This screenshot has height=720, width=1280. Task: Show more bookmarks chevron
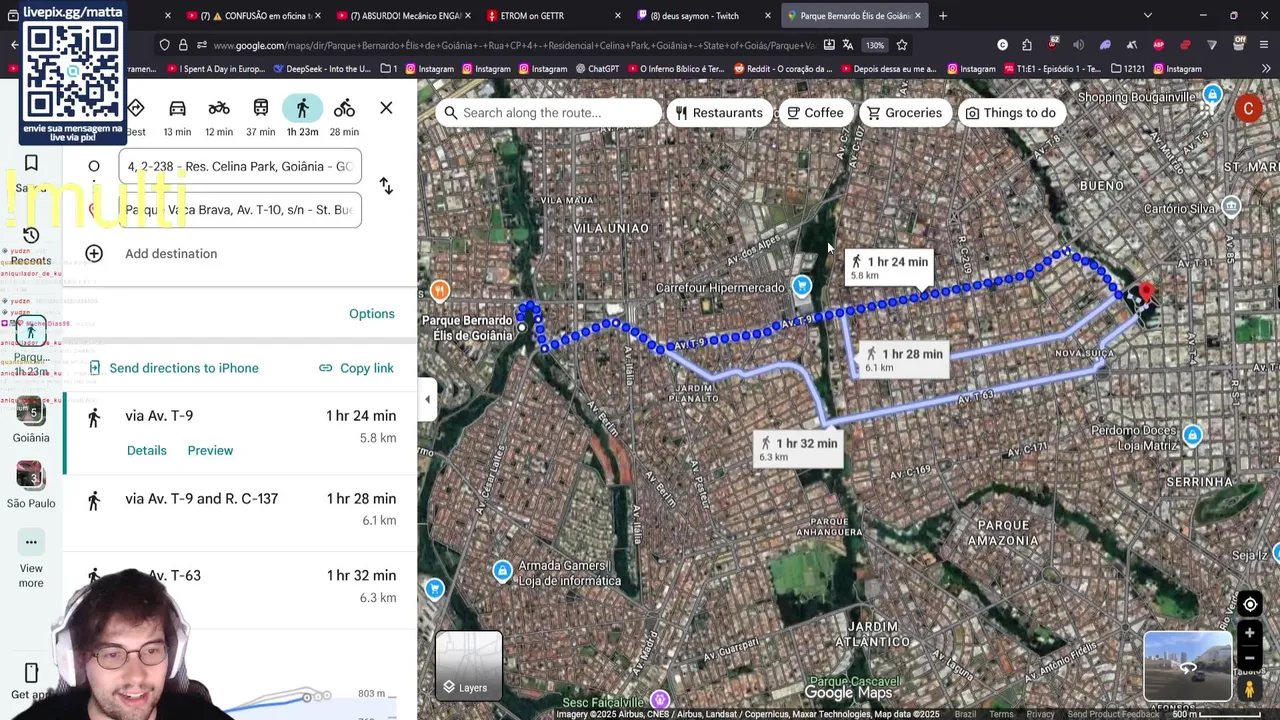click(x=1266, y=69)
